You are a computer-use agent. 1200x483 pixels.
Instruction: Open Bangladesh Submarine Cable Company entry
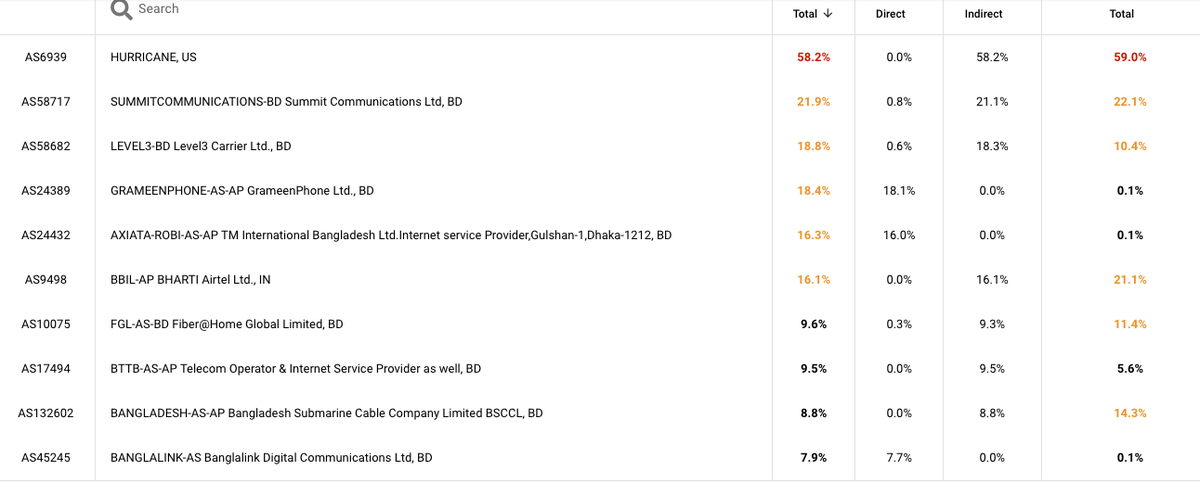[x=326, y=413]
